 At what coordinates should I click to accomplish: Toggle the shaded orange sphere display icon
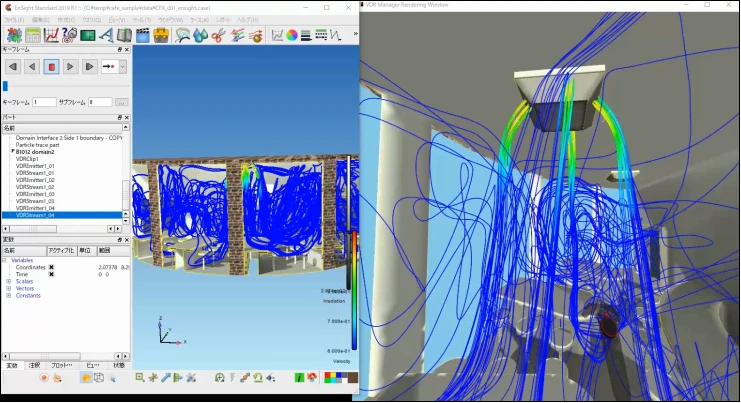point(86,377)
